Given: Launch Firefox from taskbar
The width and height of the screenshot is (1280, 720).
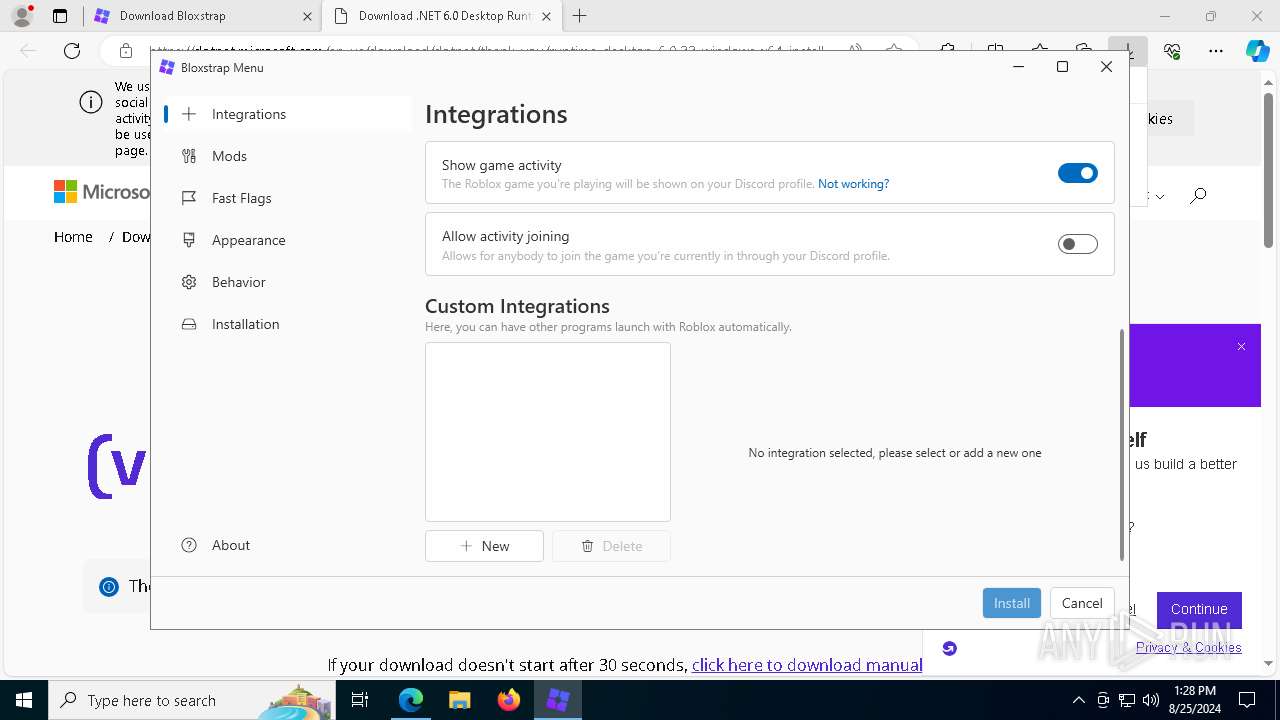Looking at the screenshot, I should point(509,700).
